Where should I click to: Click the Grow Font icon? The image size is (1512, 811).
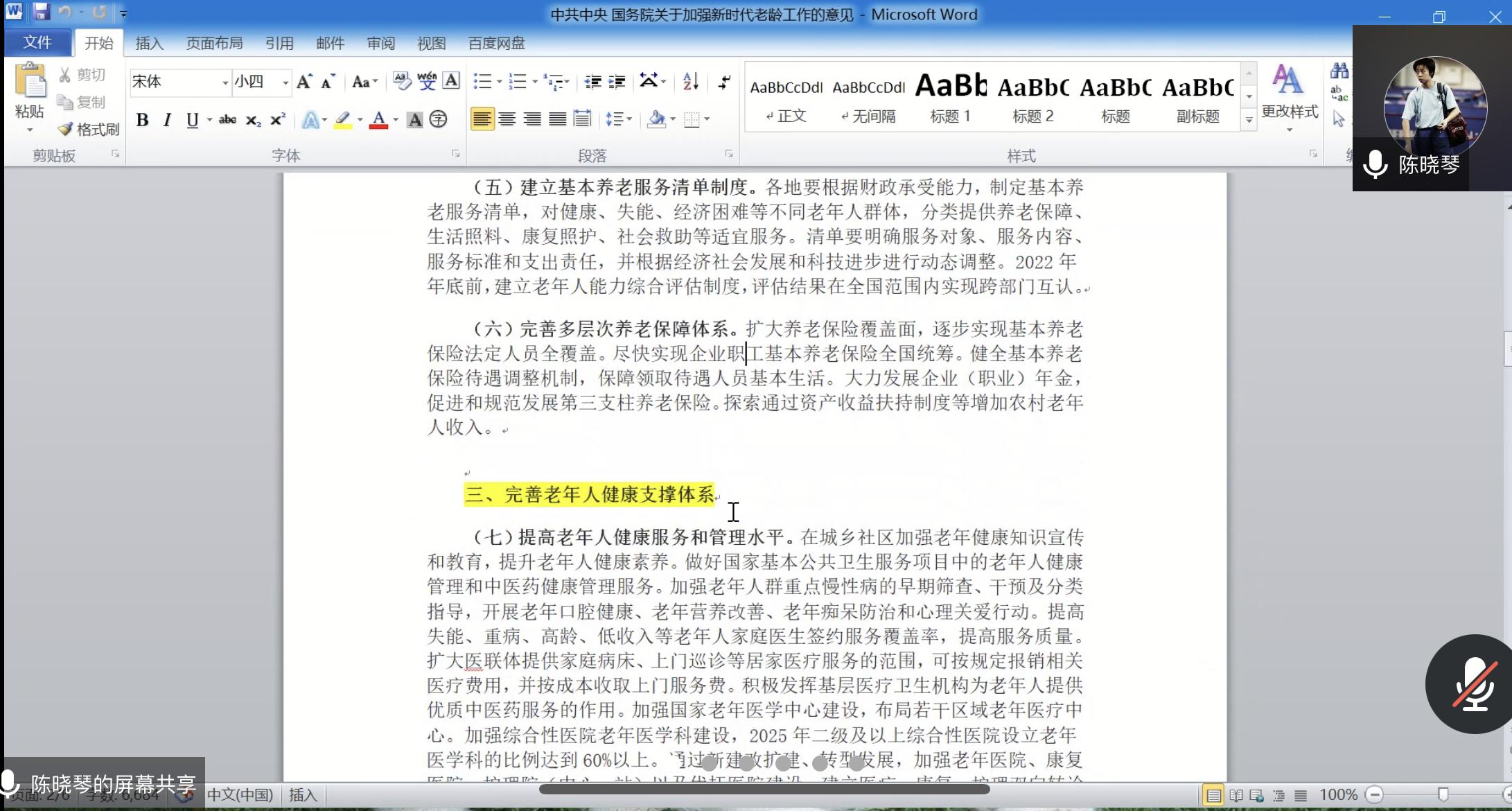(x=304, y=82)
